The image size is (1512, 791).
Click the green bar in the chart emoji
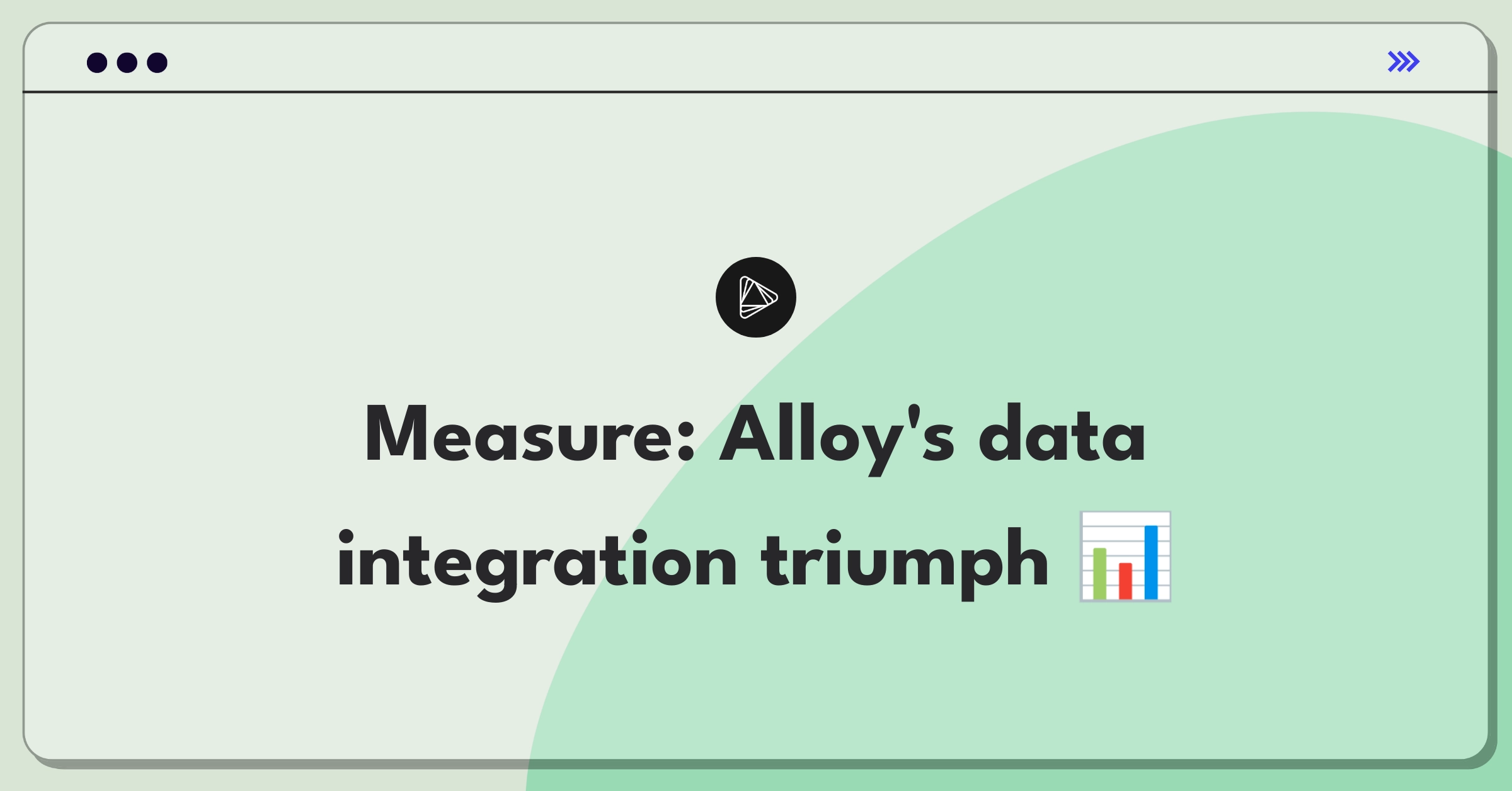click(x=1100, y=573)
